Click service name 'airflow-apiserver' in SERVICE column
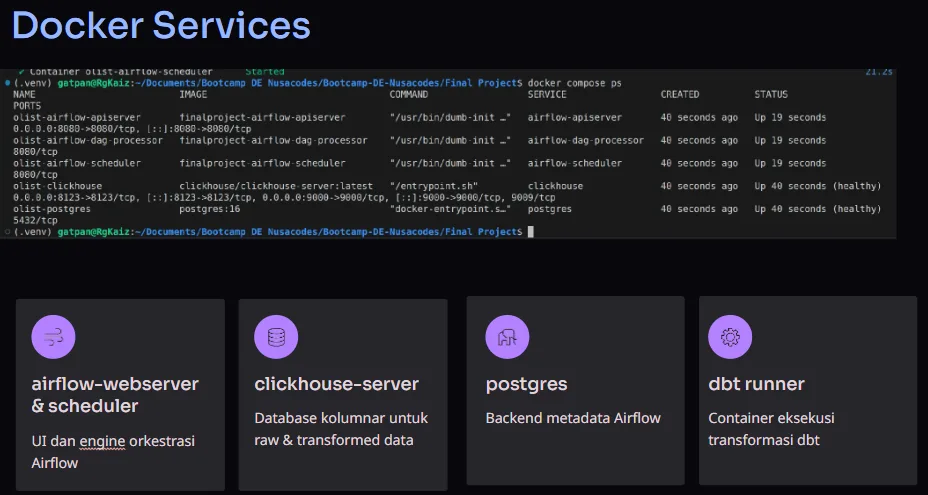Image resolution: width=928 pixels, height=495 pixels. tap(575, 117)
